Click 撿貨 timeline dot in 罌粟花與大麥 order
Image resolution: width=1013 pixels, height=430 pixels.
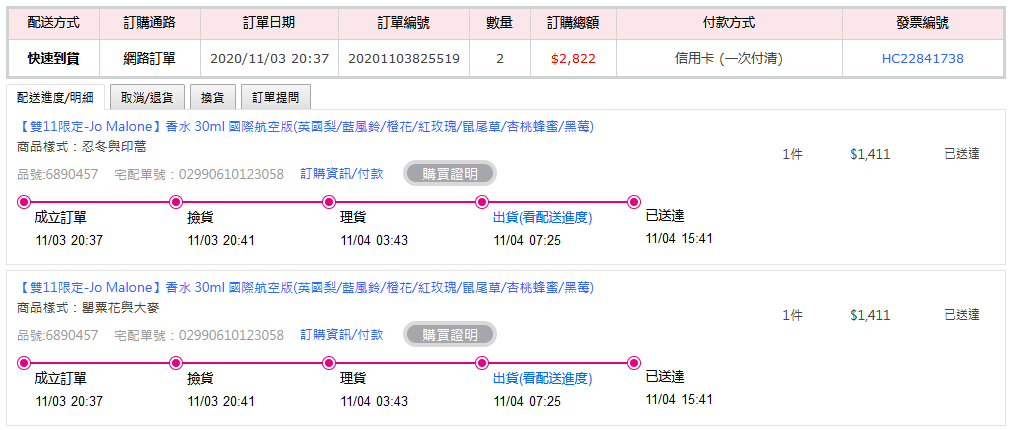tap(176, 363)
